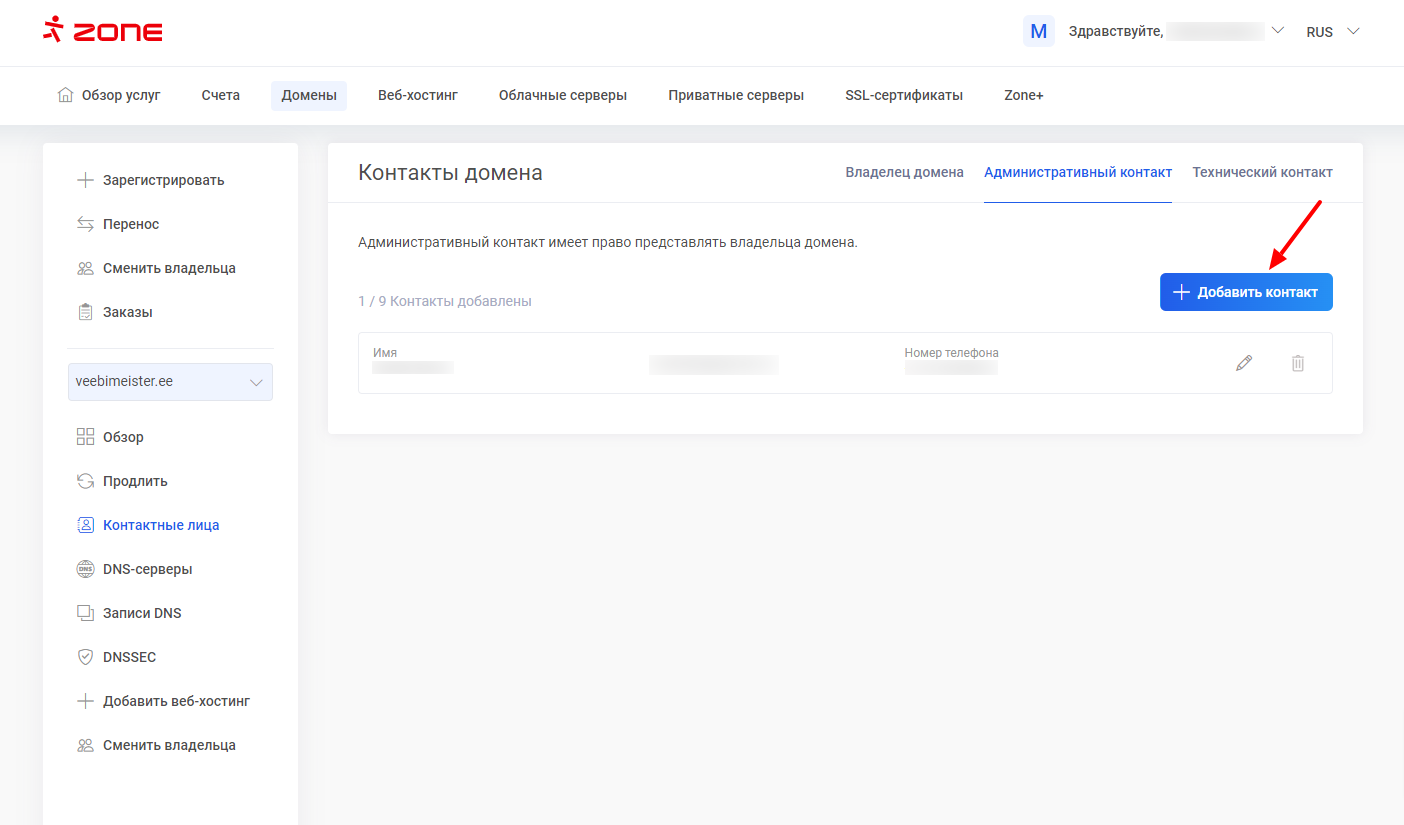Viewport: 1404px width, 825px height.
Task: Open the Веб-хостинг menu
Action: click(417, 96)
